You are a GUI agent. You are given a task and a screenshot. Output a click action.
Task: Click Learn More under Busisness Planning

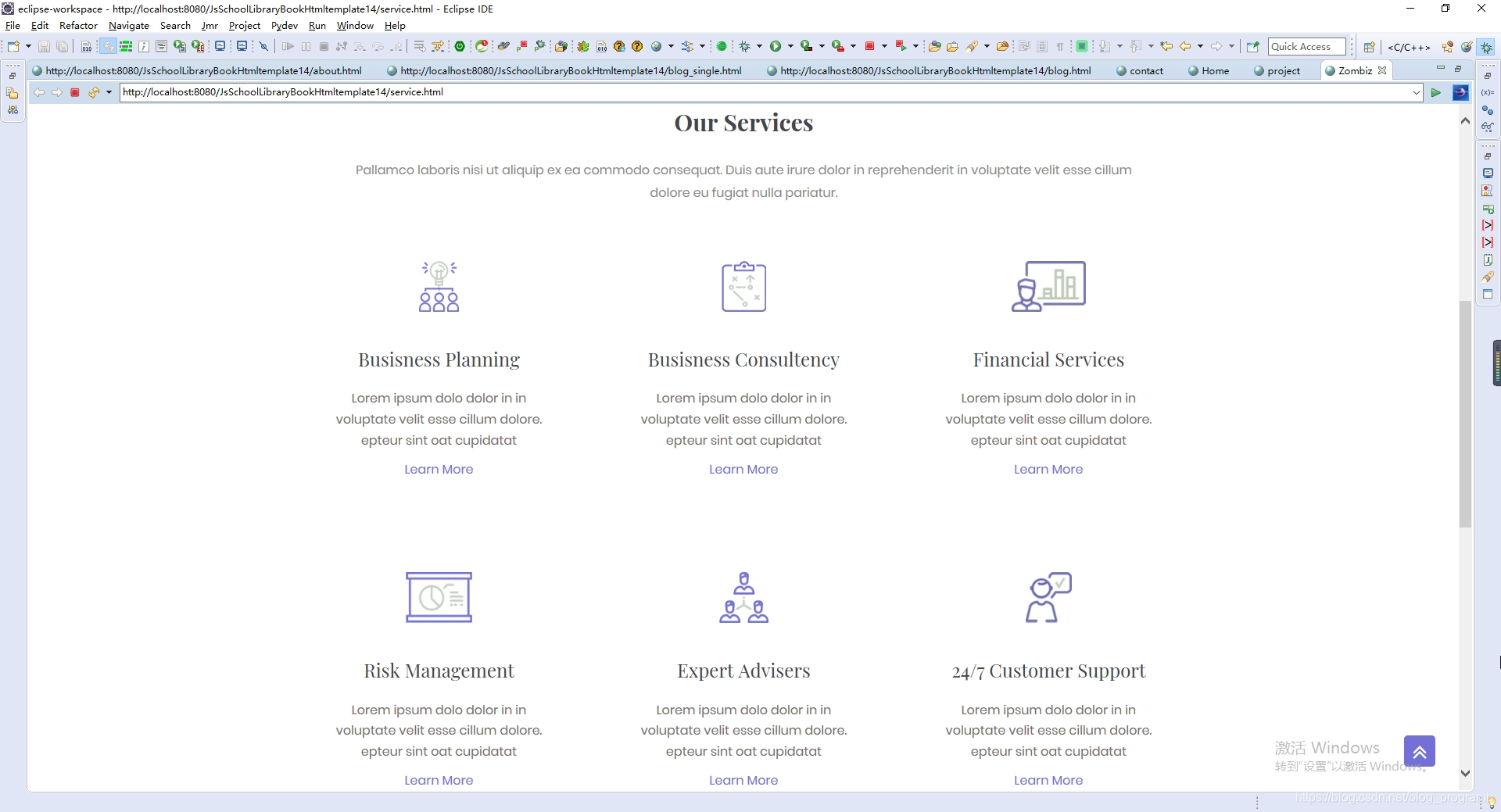[x=439, y=469]
